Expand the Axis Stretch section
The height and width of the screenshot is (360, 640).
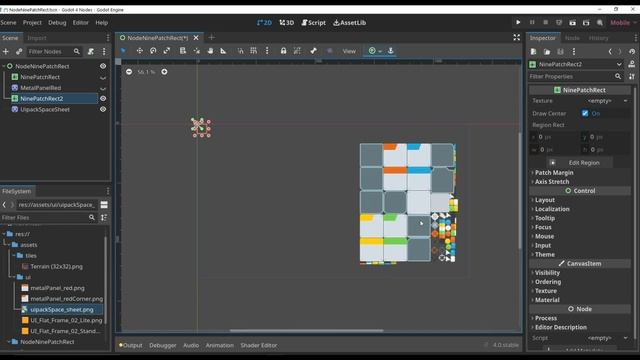pos(552,182)
